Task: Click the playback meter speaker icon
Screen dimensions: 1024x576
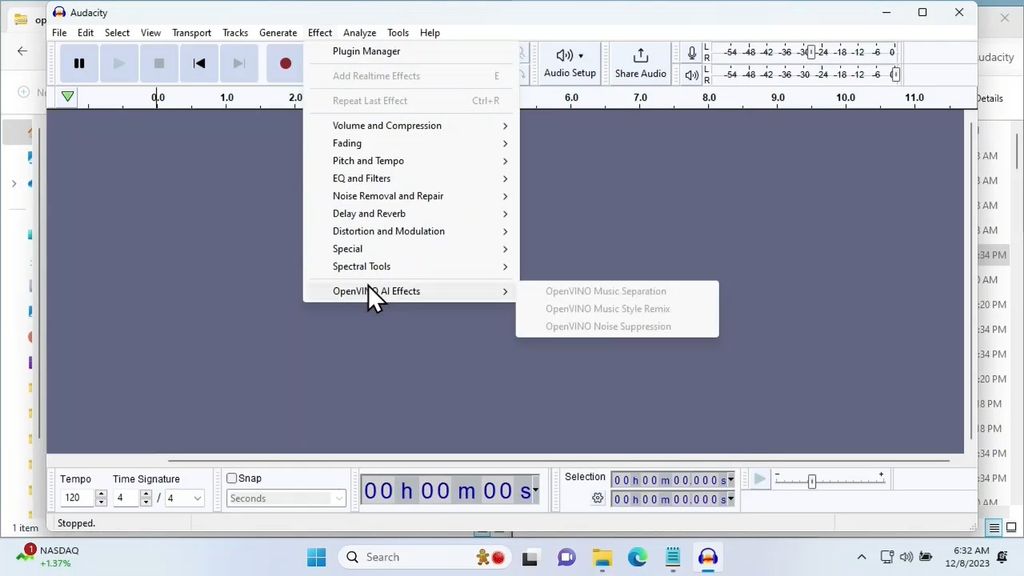Action: pyautogui.click(x=690, y=73)
